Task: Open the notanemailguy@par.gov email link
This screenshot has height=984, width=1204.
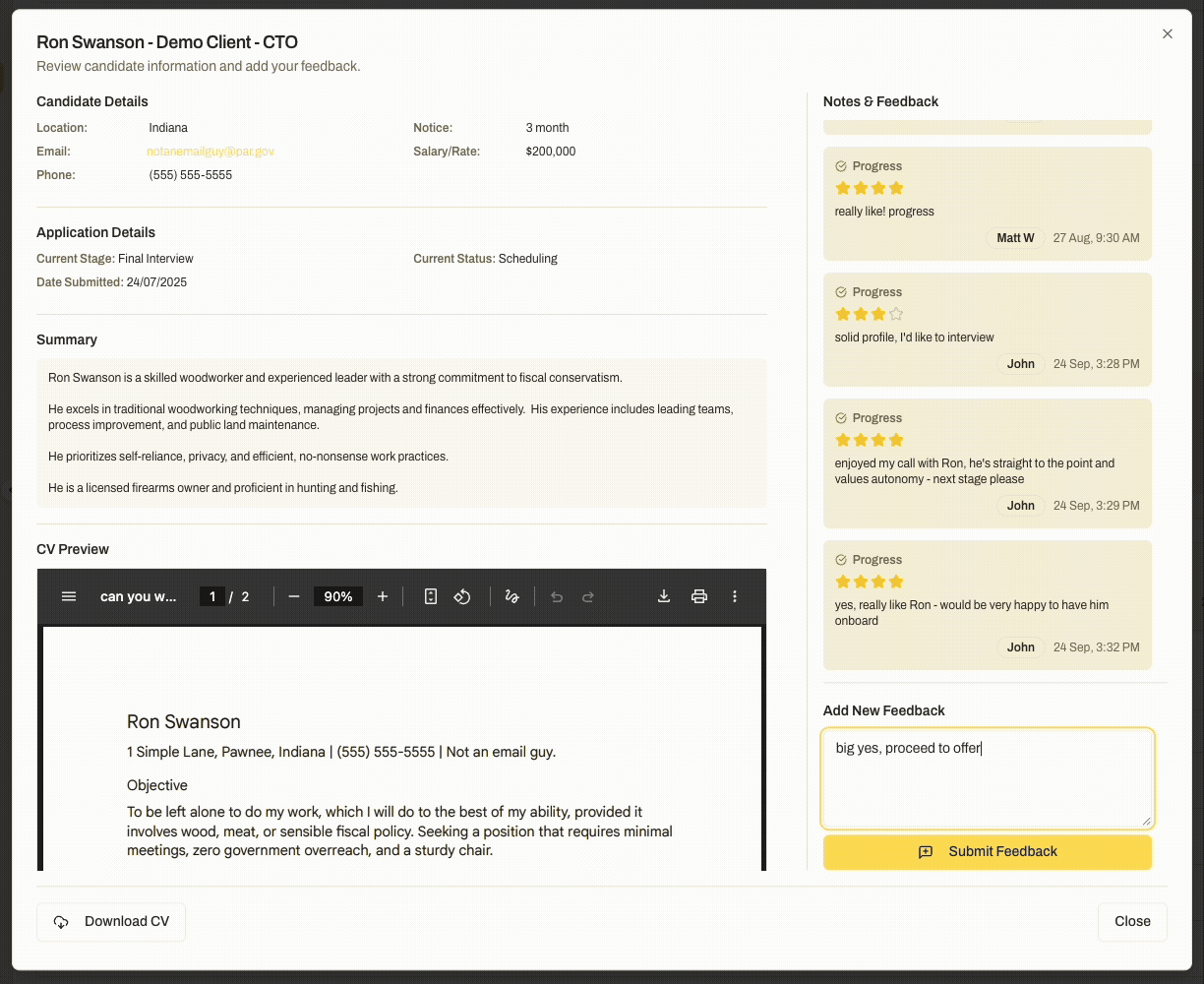Action: pyautogui.click(x=210, y=151)
